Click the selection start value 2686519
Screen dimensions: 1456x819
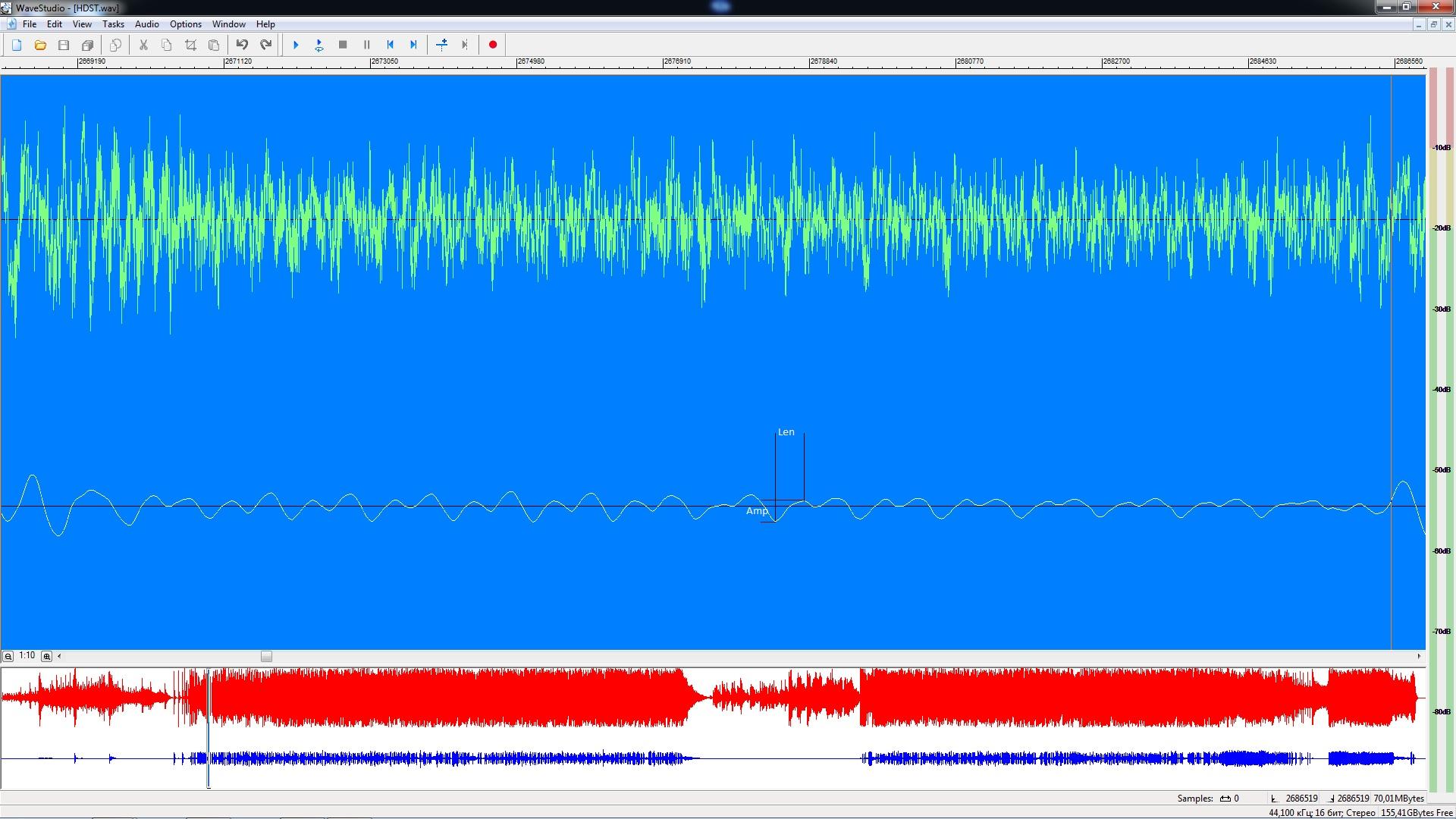(1301, 799)
